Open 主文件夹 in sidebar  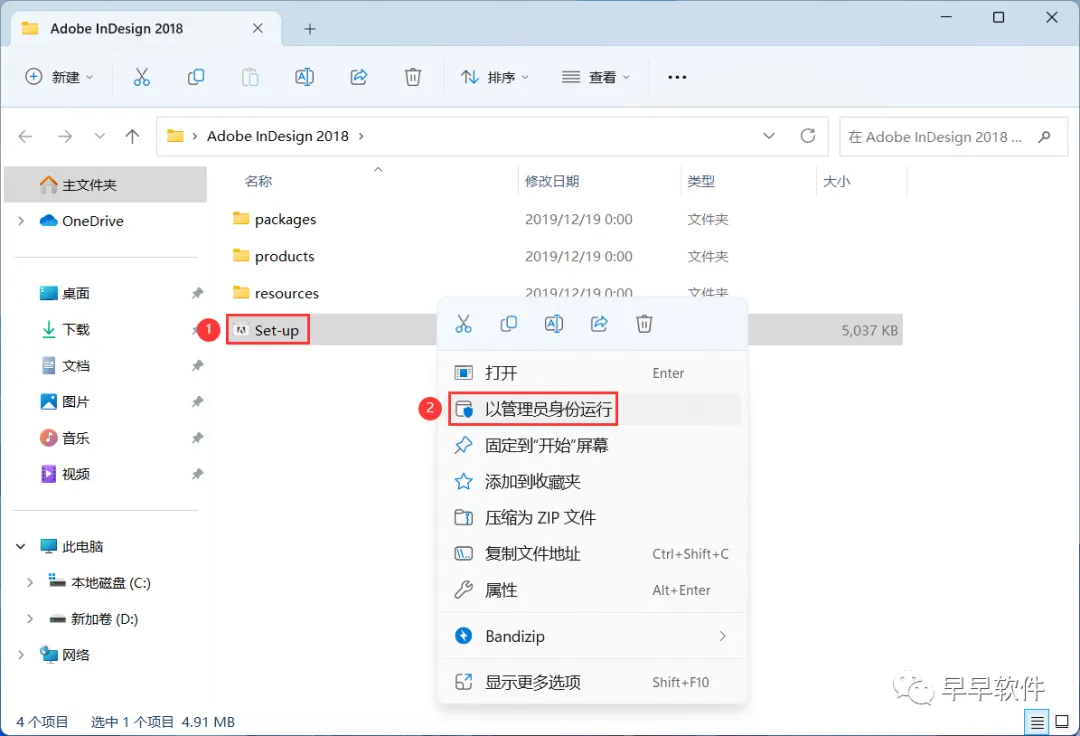point(105,185)
